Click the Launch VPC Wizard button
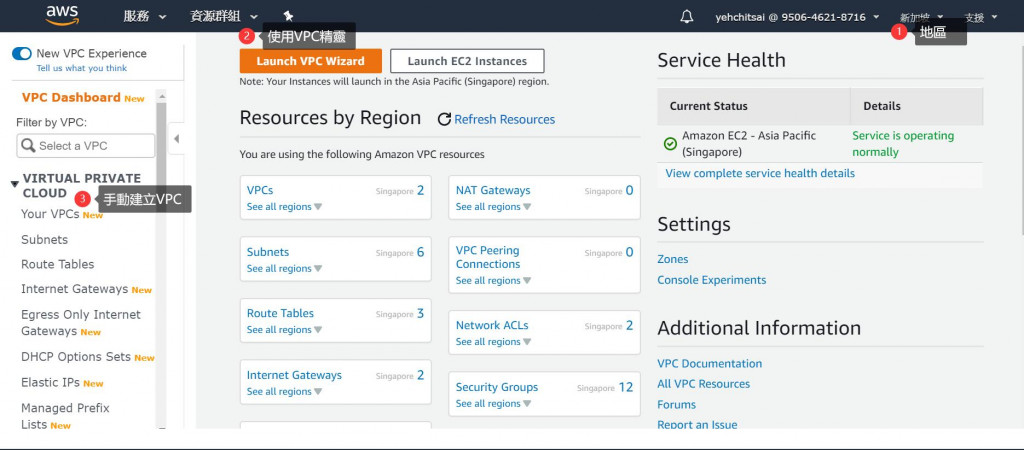1024x450 pixels. pos(311,61)
